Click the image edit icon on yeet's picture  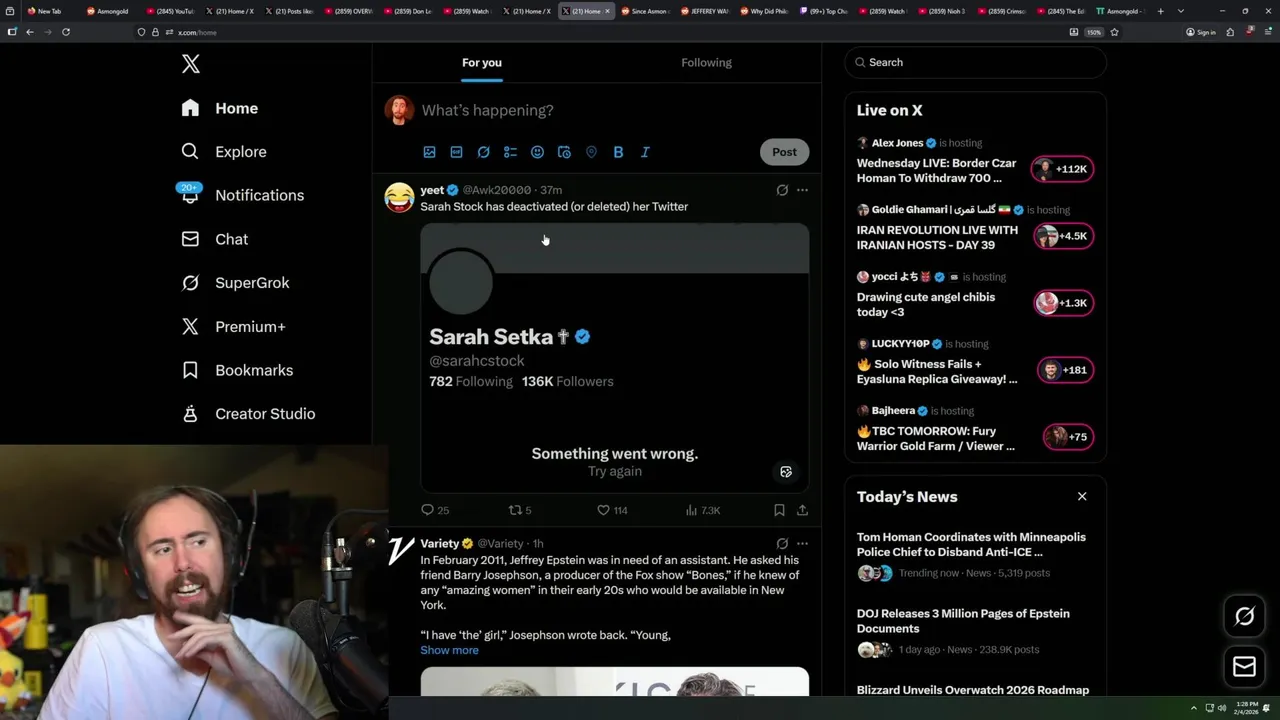click(x=786, y=472)
